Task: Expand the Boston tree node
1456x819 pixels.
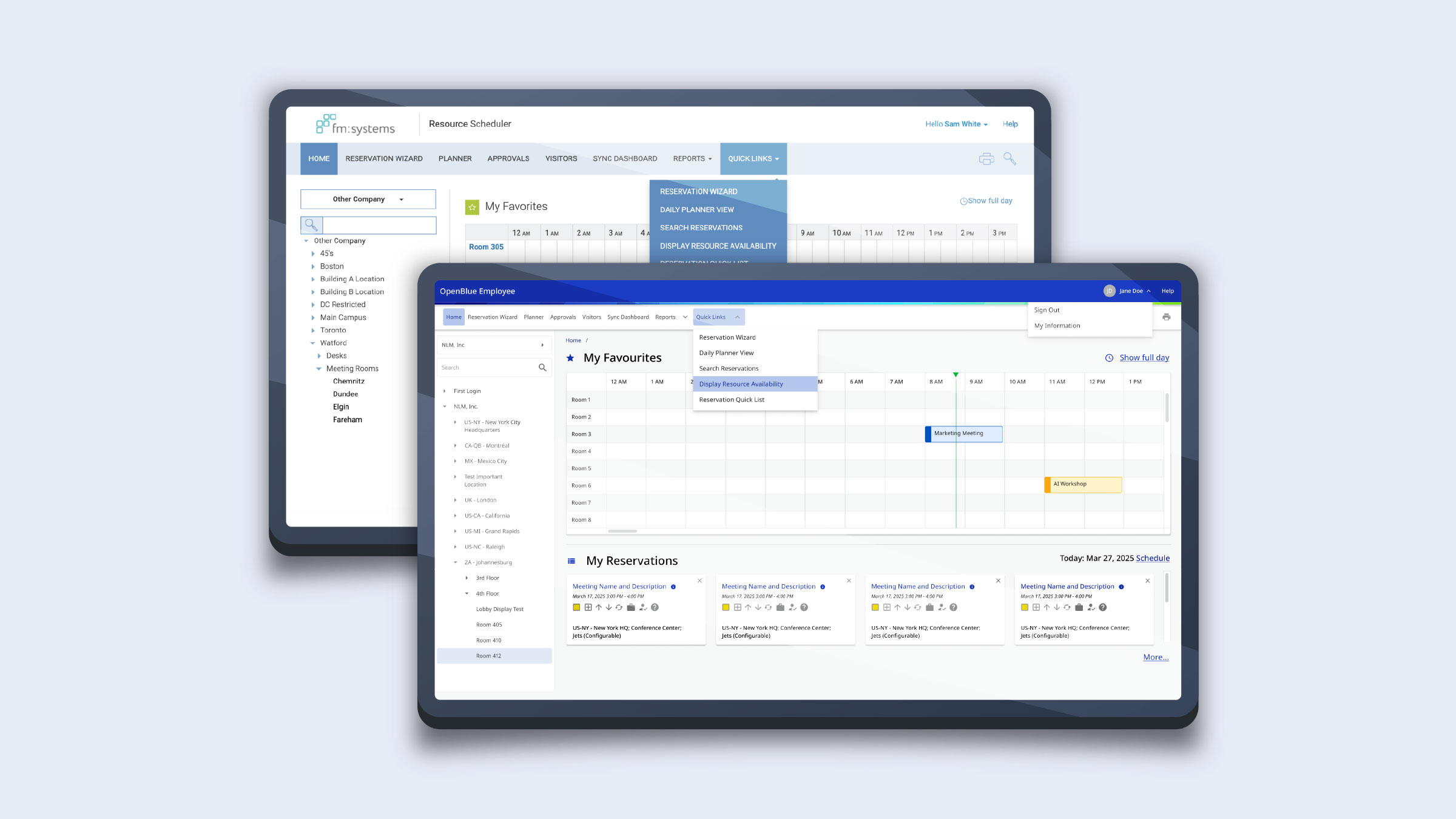Action: pos(313,266)
